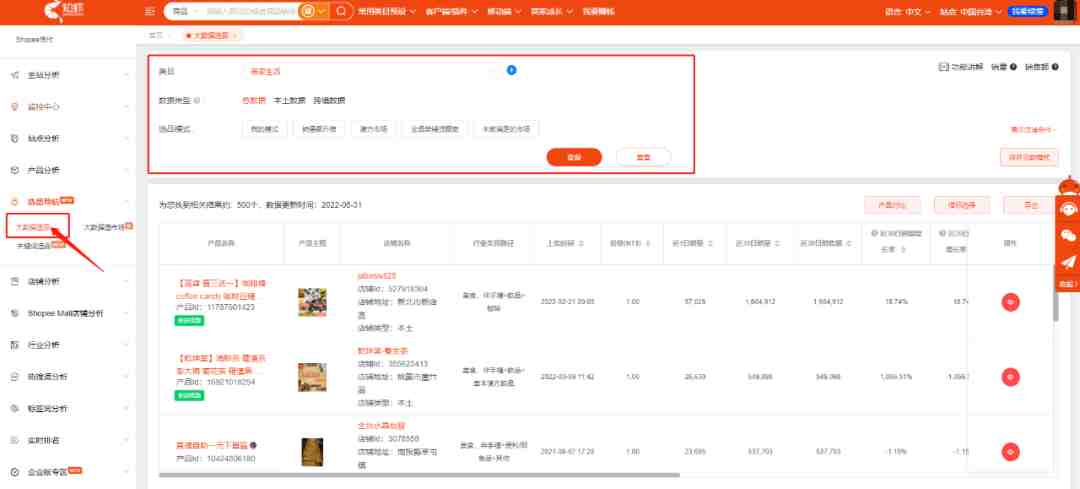Open 大数据选市场 in the sidebar submenu
Viewport: 1080px width, 489px height.
(x=105, y=227)
